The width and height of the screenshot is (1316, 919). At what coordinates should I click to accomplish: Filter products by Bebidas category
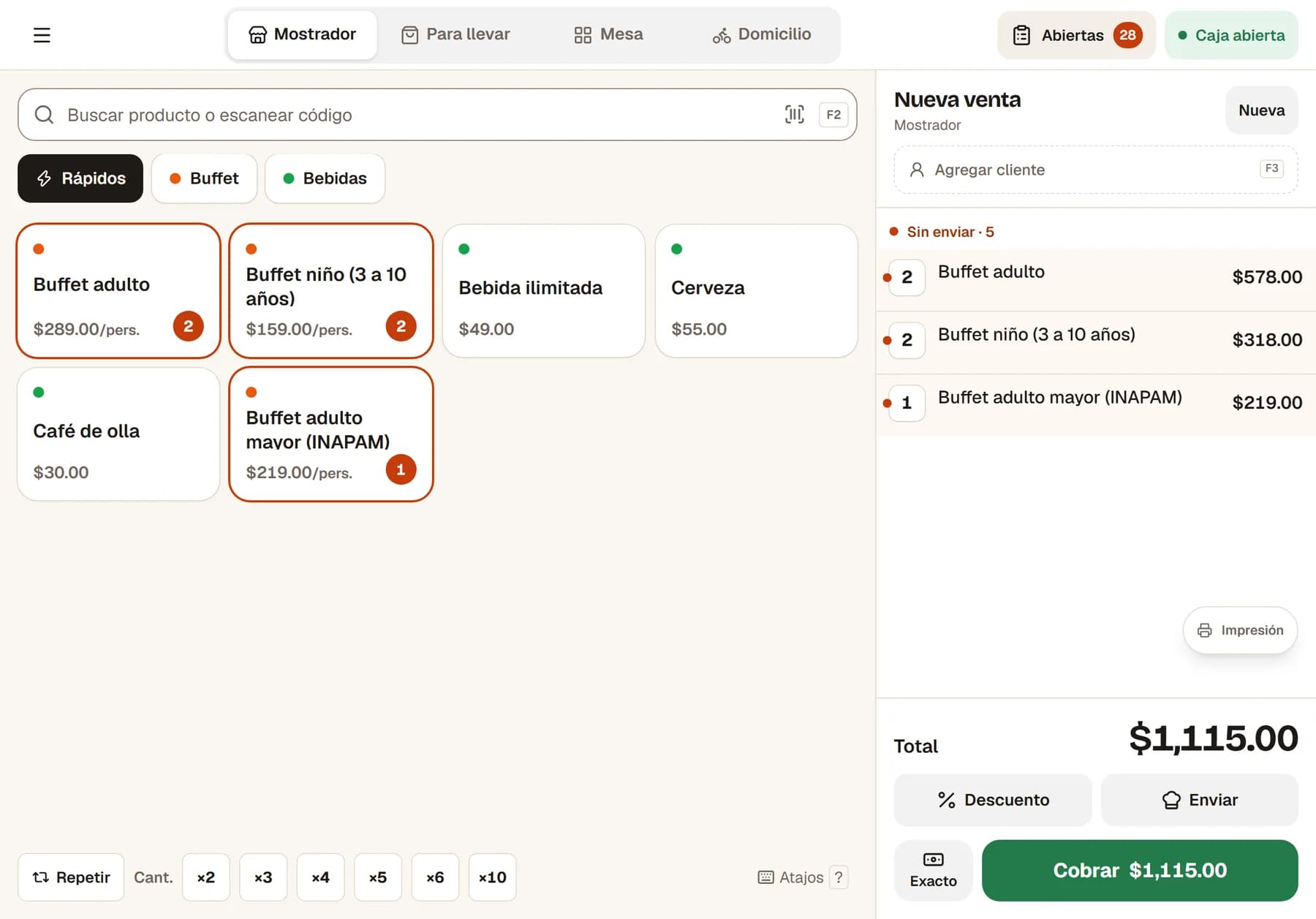click(325, 178)
